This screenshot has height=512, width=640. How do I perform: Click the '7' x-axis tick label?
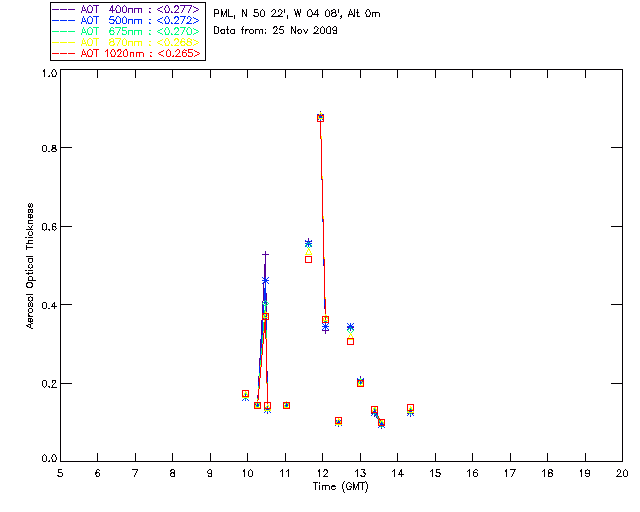pyautogui.click(x=135, y=473)
